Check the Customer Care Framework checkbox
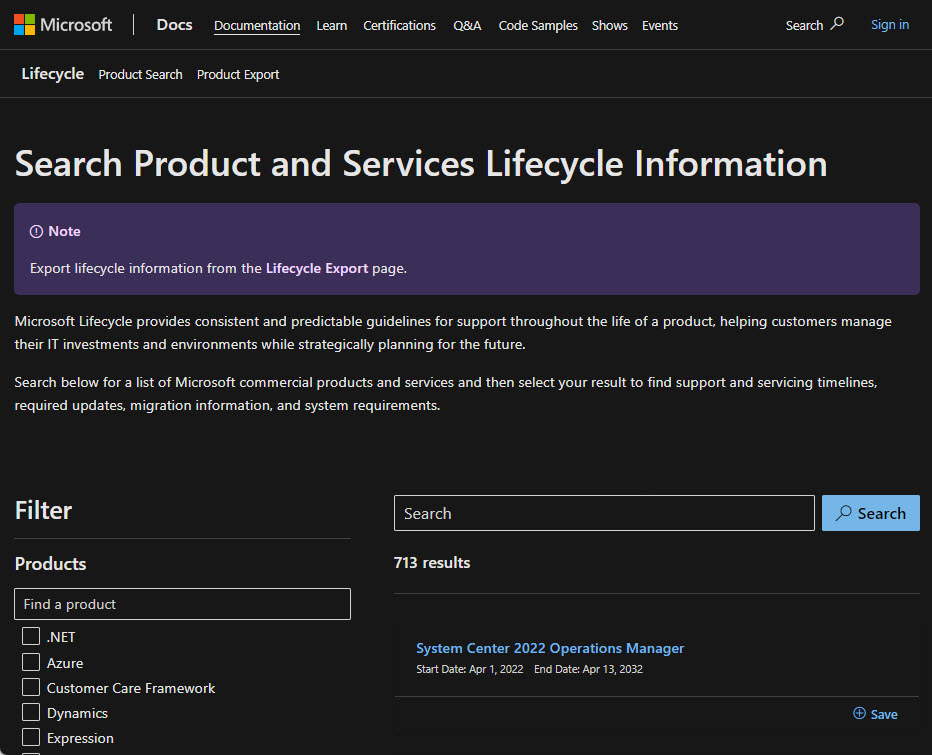 click(x=31, y=687)
